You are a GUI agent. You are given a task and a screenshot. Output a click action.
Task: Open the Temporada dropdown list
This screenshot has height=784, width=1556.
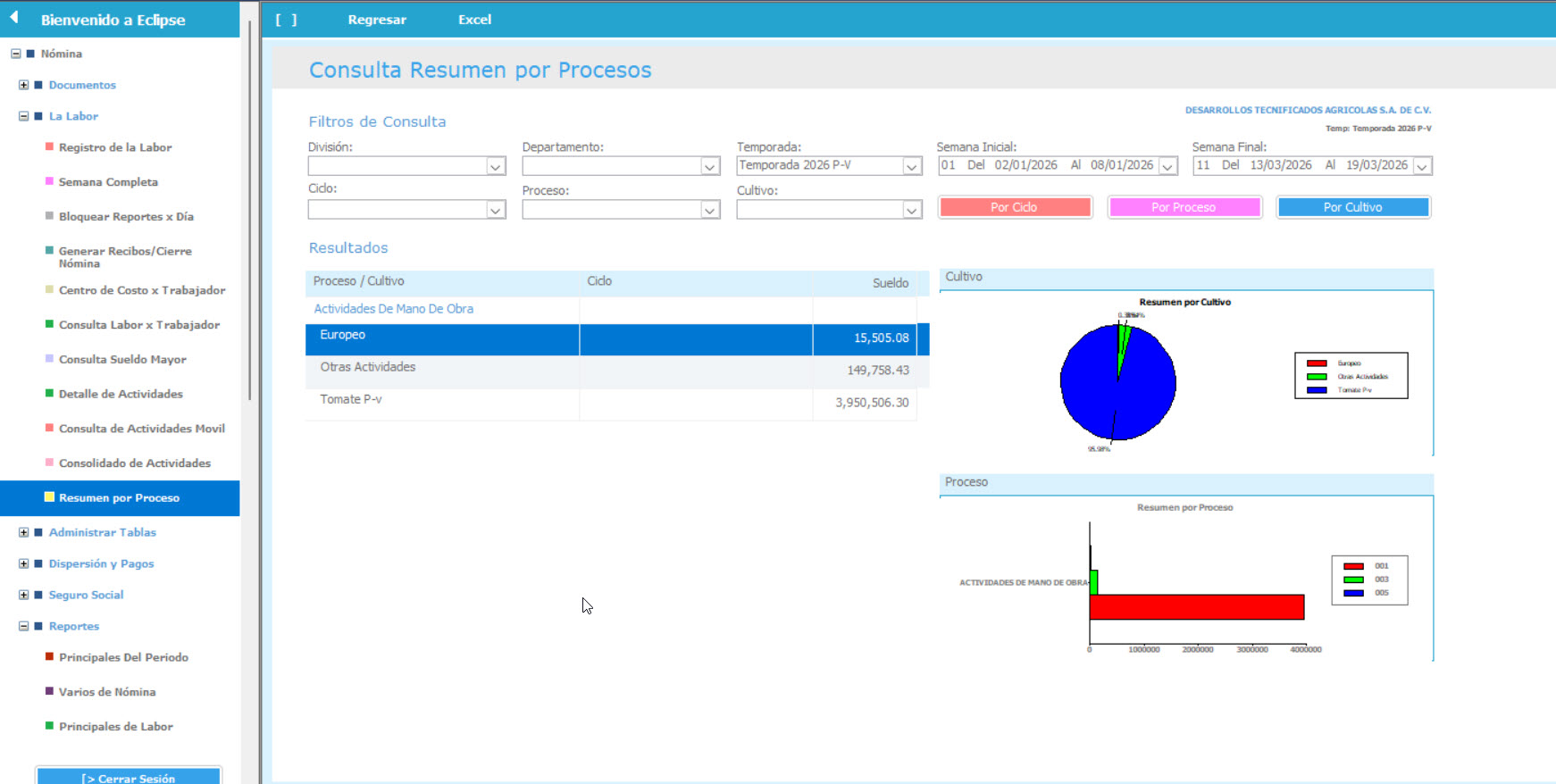coord(911,166)
